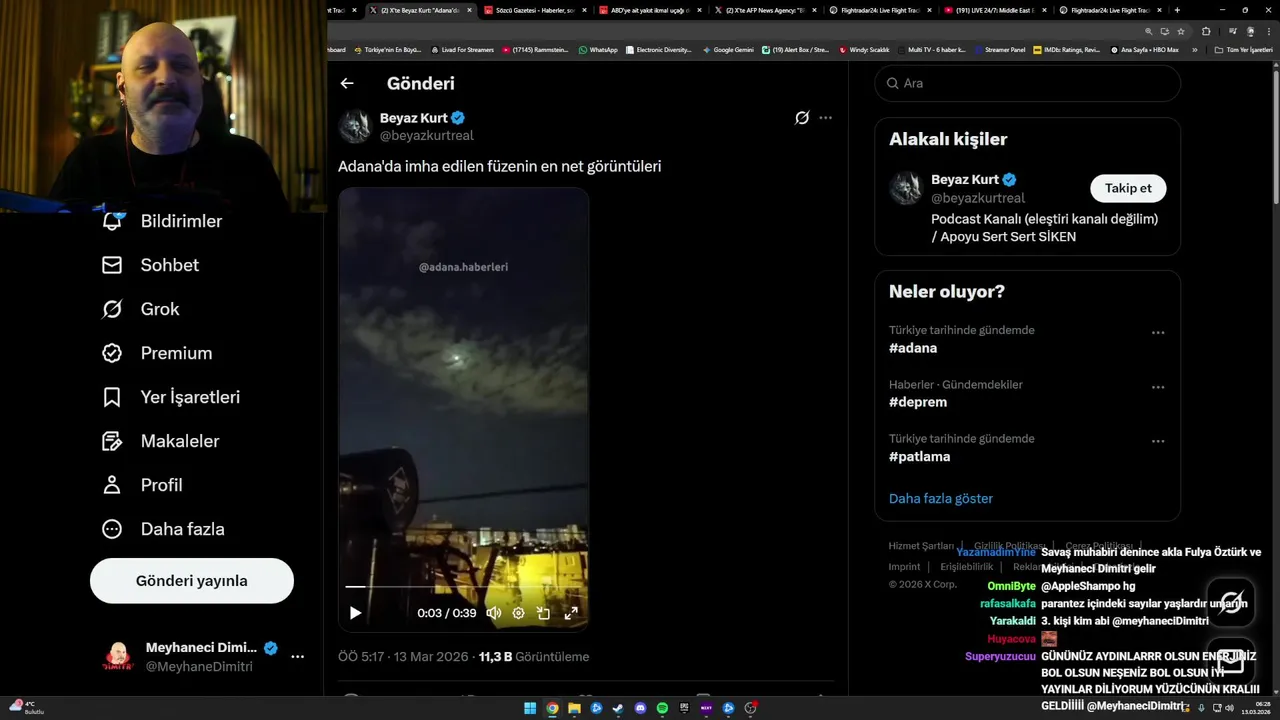1280x720 pixels.
Task: Open more options on the Beyaz Kurt post
Action: point(825,118)
